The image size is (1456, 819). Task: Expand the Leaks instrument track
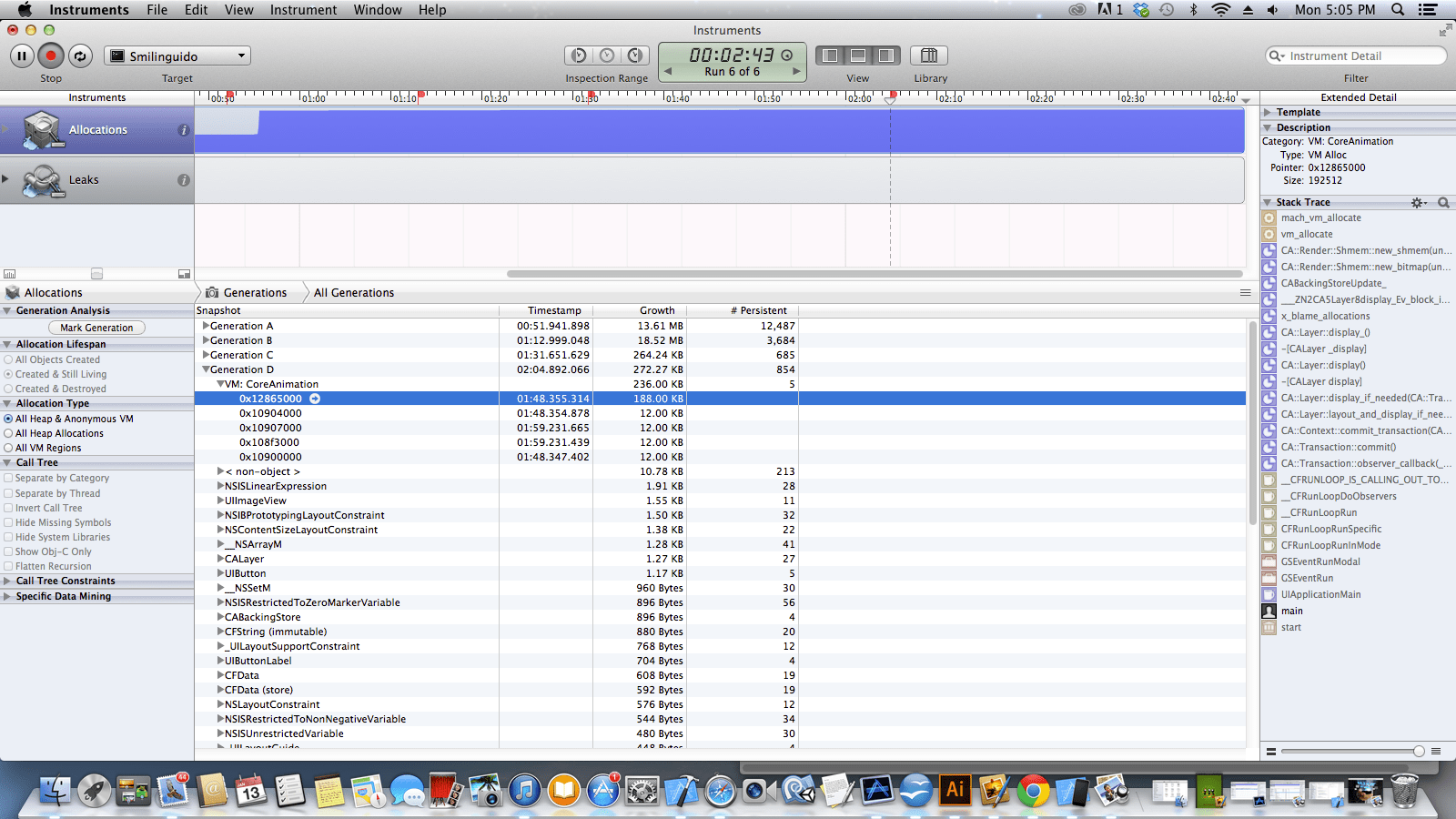click(x=5, y=179)
